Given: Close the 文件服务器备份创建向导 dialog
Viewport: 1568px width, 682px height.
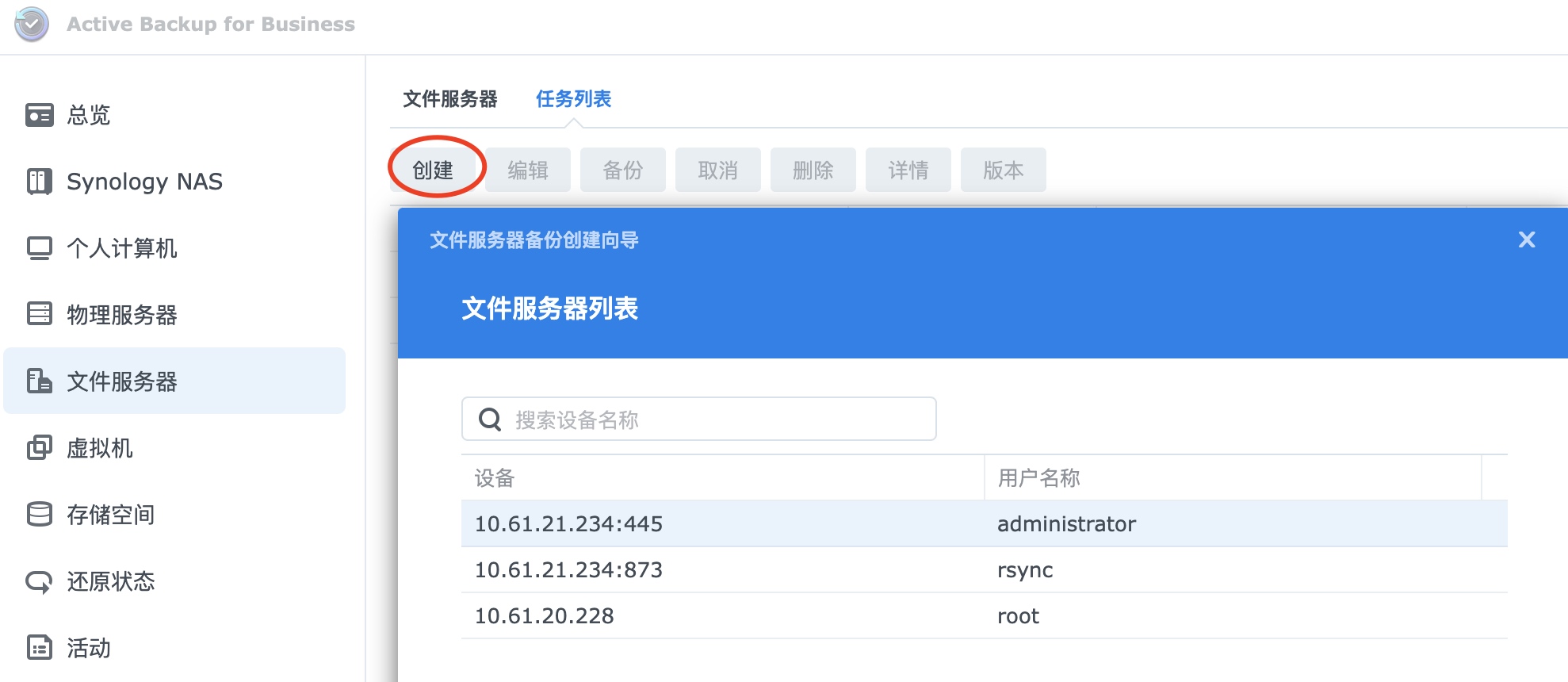Looking at the screenshot, I should point(1527,239).
